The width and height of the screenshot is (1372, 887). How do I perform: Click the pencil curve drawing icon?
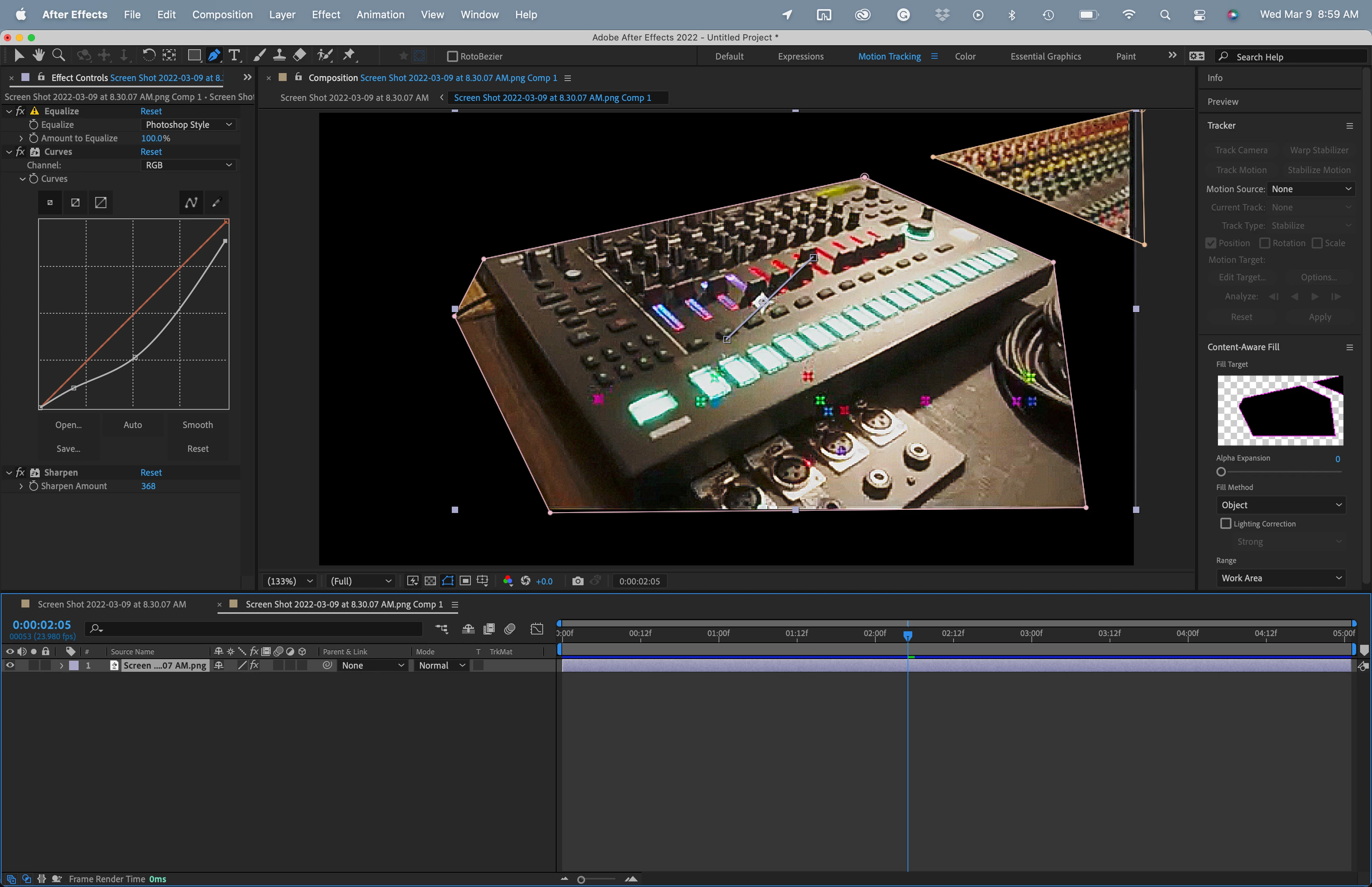[x=216, y=203]
